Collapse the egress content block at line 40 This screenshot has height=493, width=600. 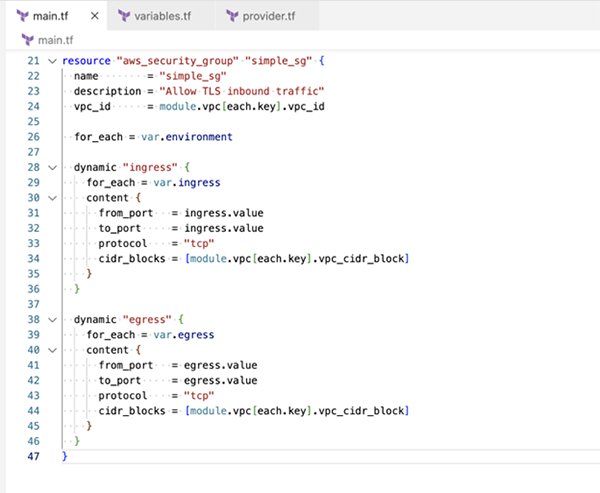(x=52, y=350)
